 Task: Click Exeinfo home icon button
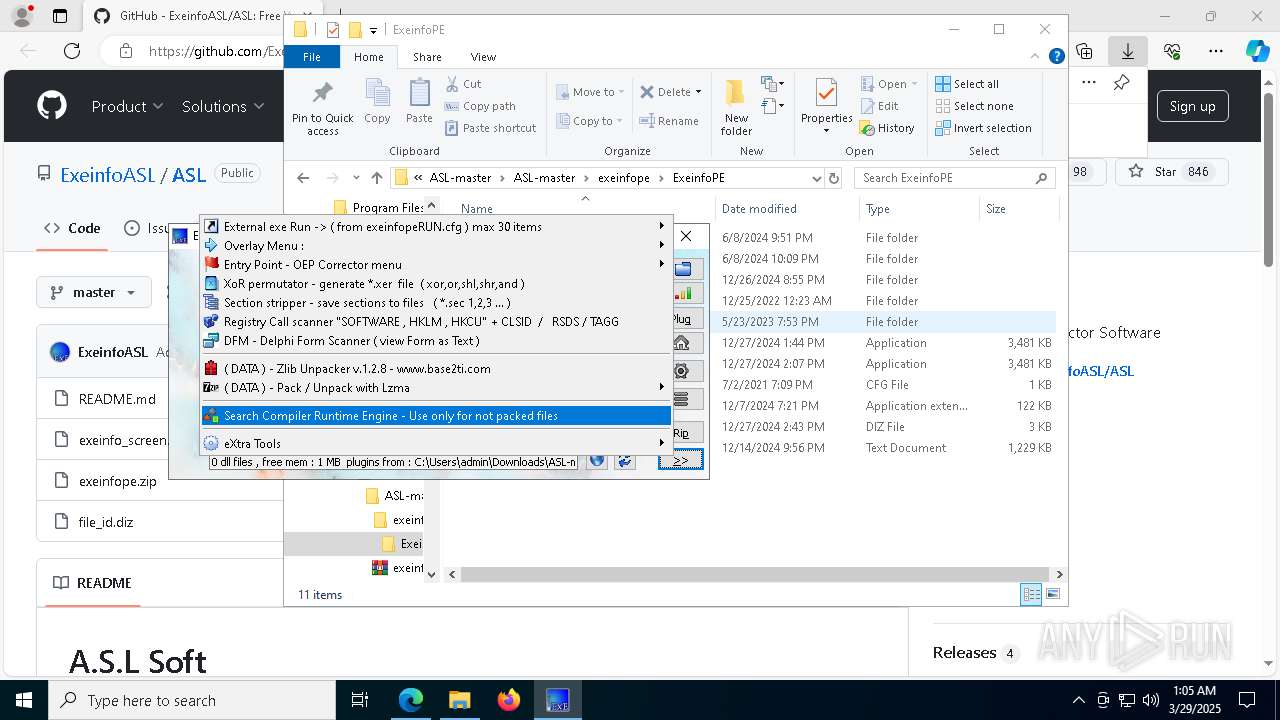pos(684,344)
